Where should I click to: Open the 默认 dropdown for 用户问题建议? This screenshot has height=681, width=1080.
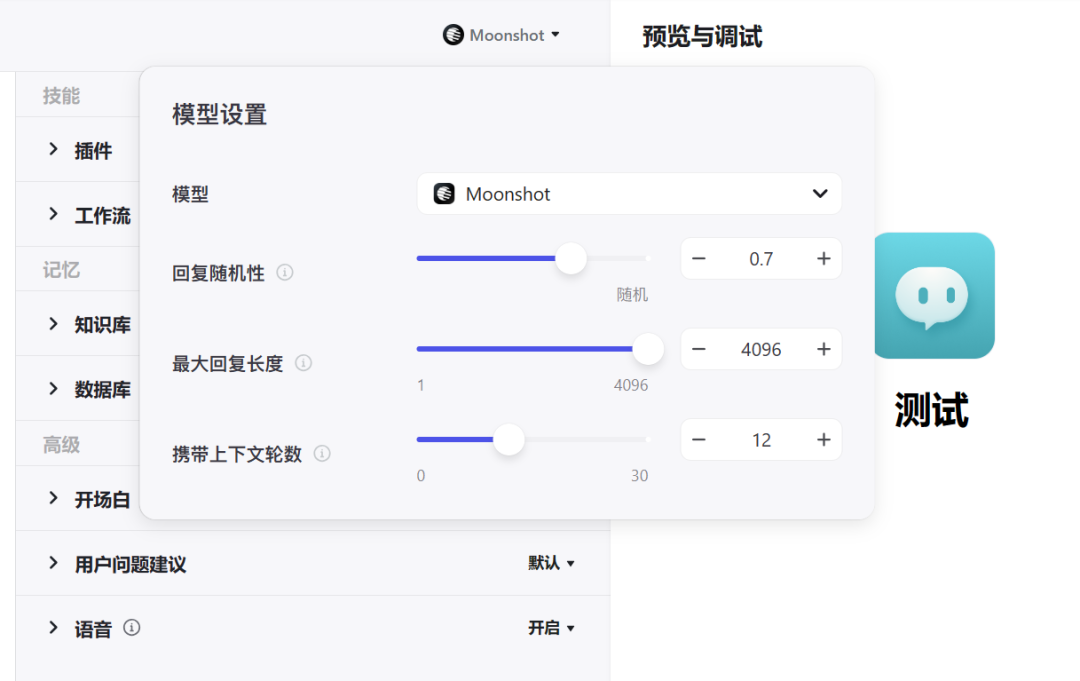tap(551, 563)
